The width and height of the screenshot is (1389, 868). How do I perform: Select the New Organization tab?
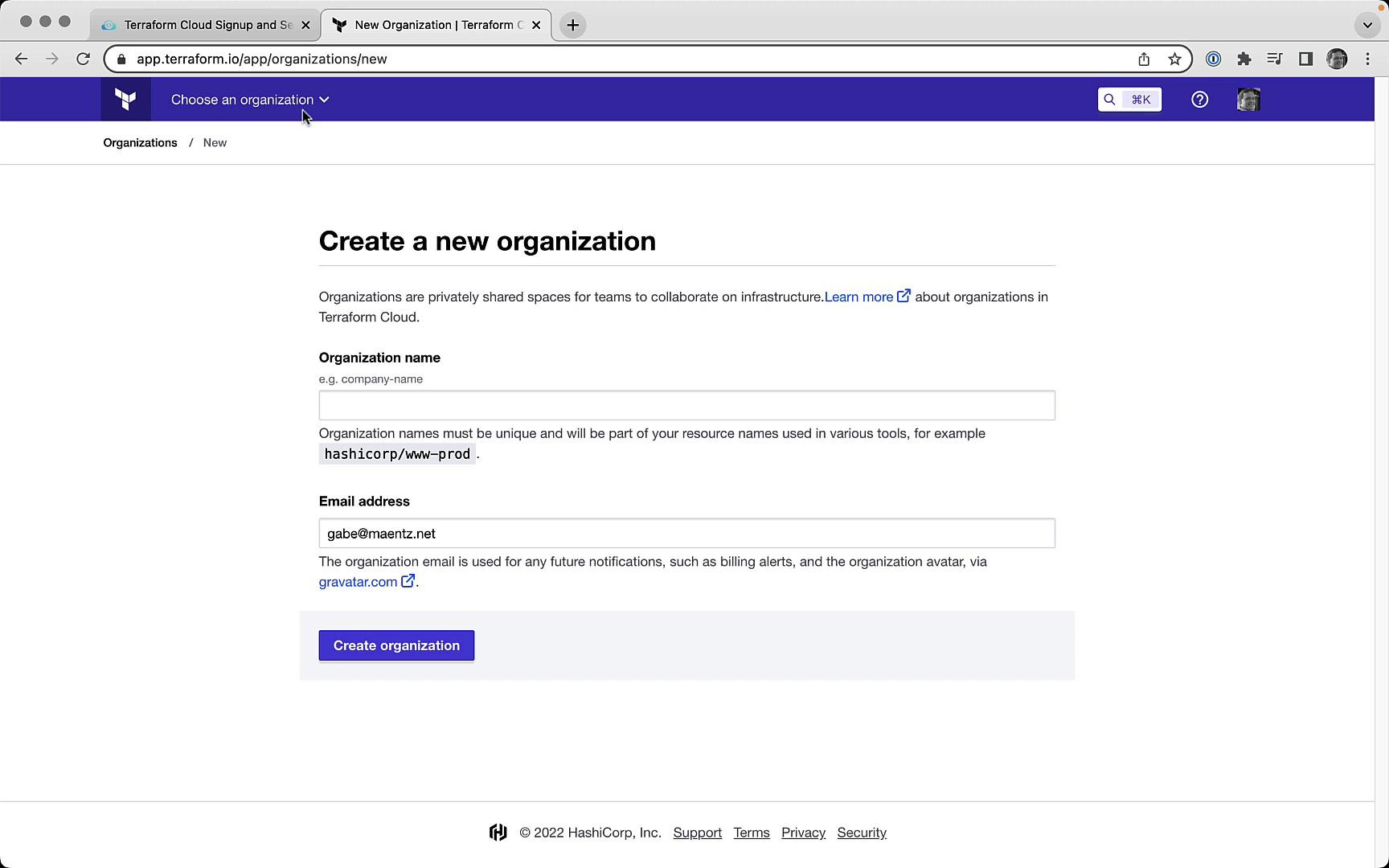(x=435, y=25)
